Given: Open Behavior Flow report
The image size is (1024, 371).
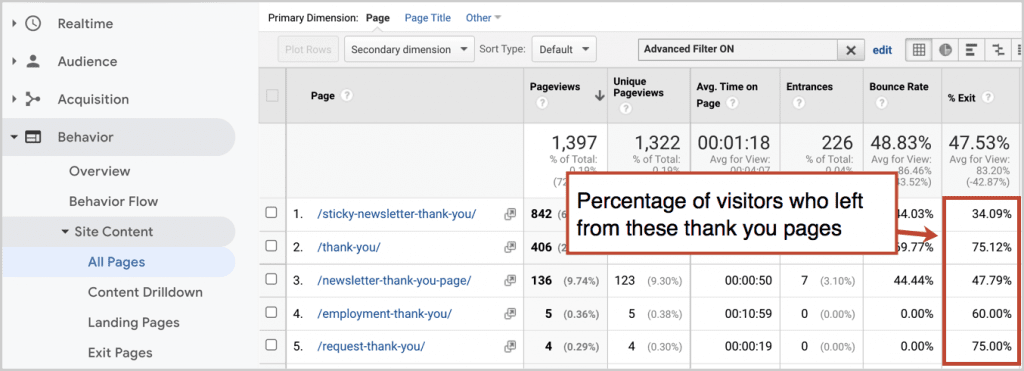Looking at the screenshot, I should (114, 201).
